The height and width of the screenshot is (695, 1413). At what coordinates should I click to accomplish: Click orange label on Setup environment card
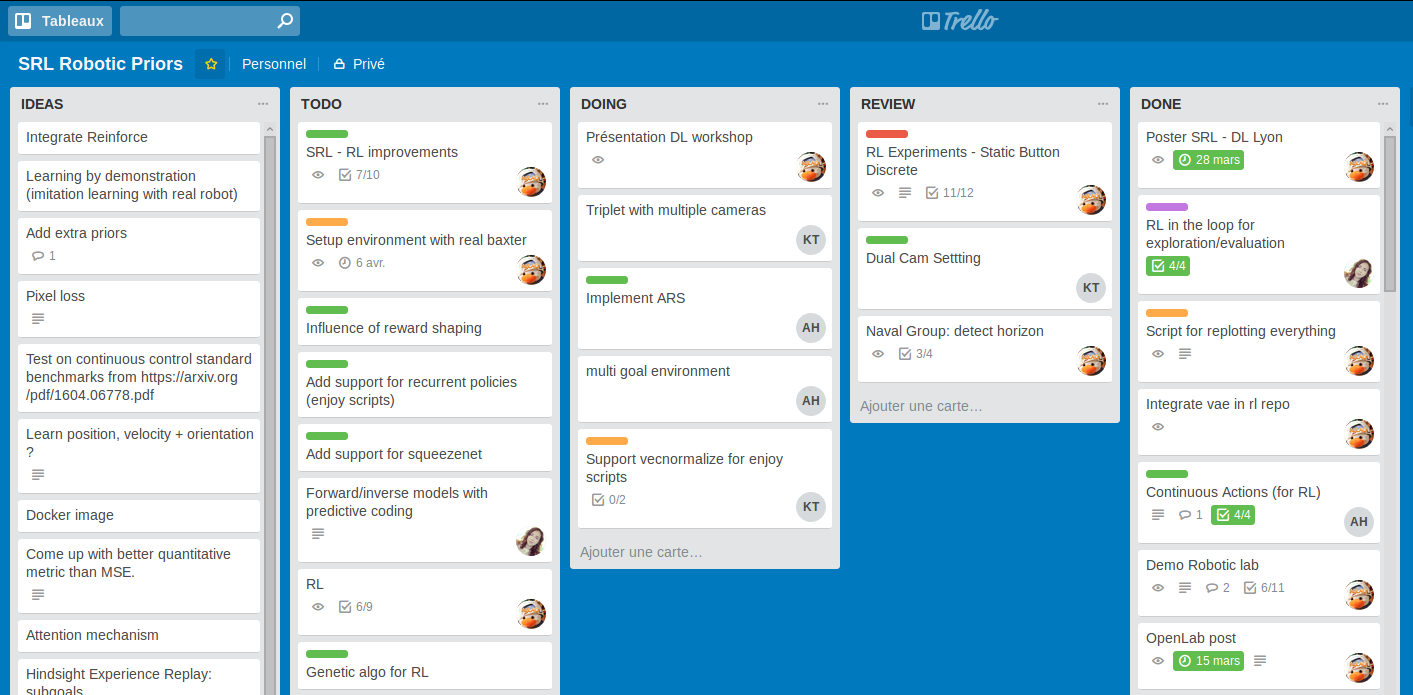point(327,222)
